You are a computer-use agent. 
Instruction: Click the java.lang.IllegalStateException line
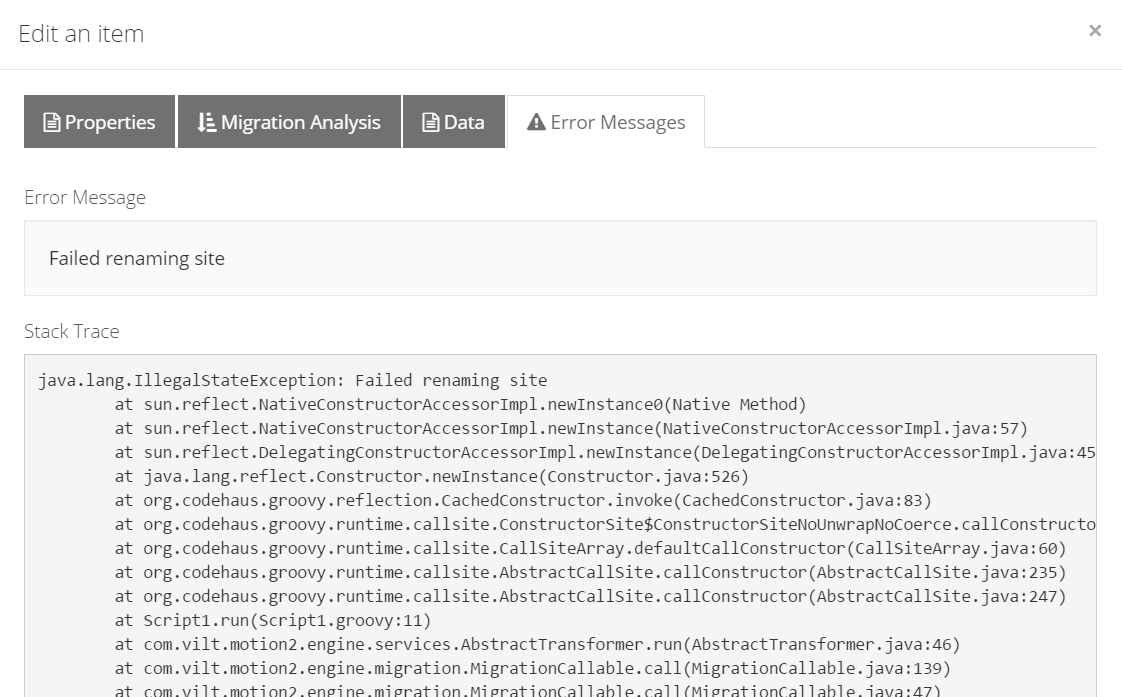click(x=293, y=380)
